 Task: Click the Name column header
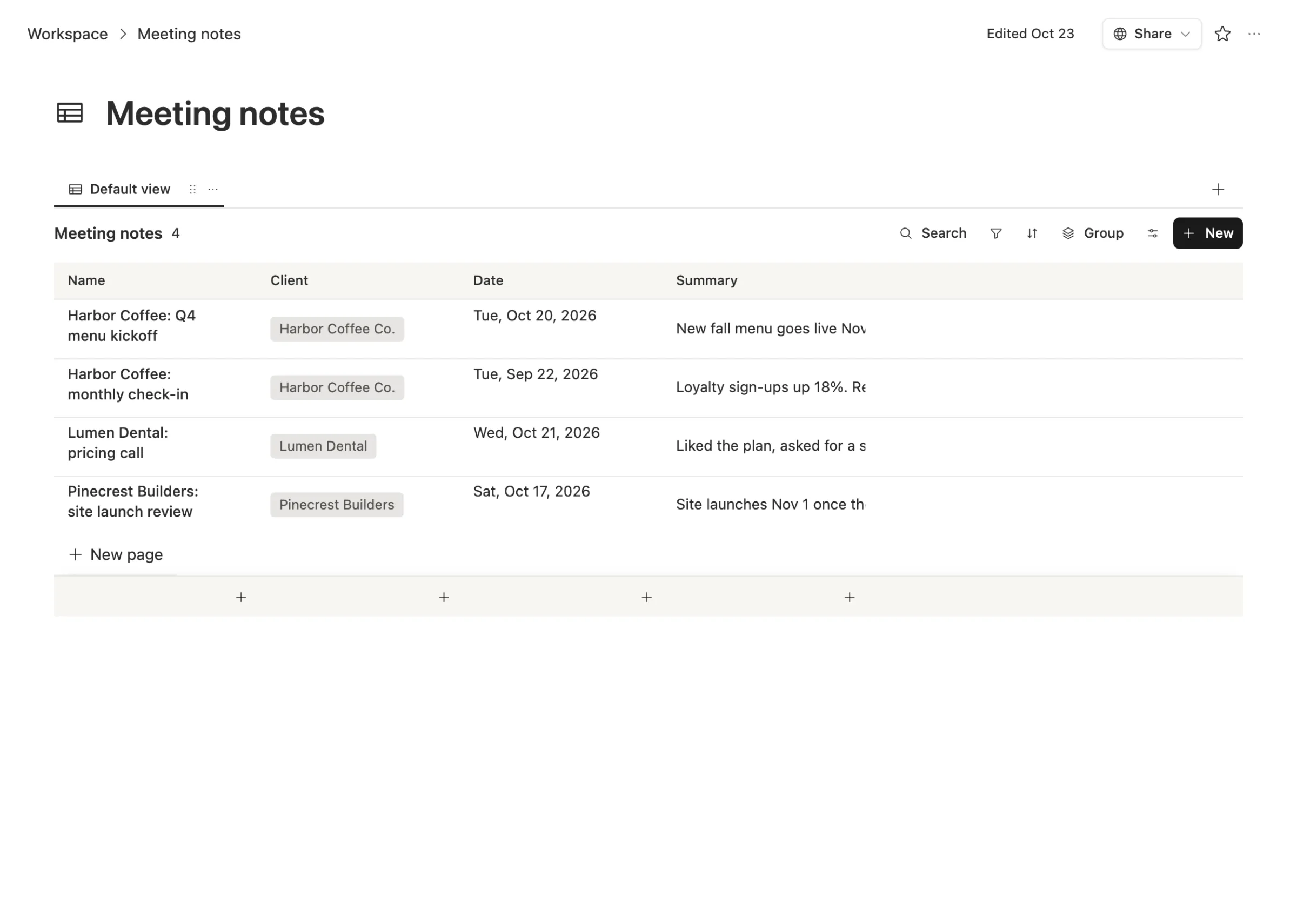[86, 280]
